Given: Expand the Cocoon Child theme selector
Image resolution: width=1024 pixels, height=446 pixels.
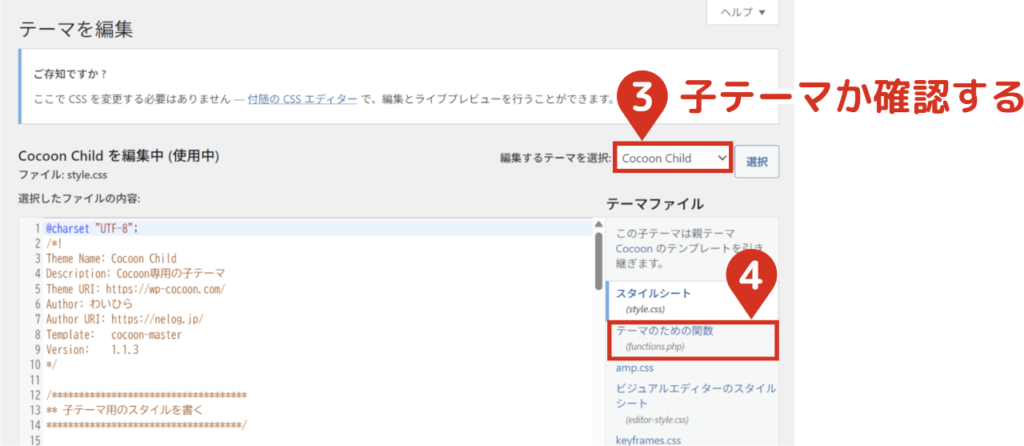Looking at the screenshot, I should click(x=673, y=158).
